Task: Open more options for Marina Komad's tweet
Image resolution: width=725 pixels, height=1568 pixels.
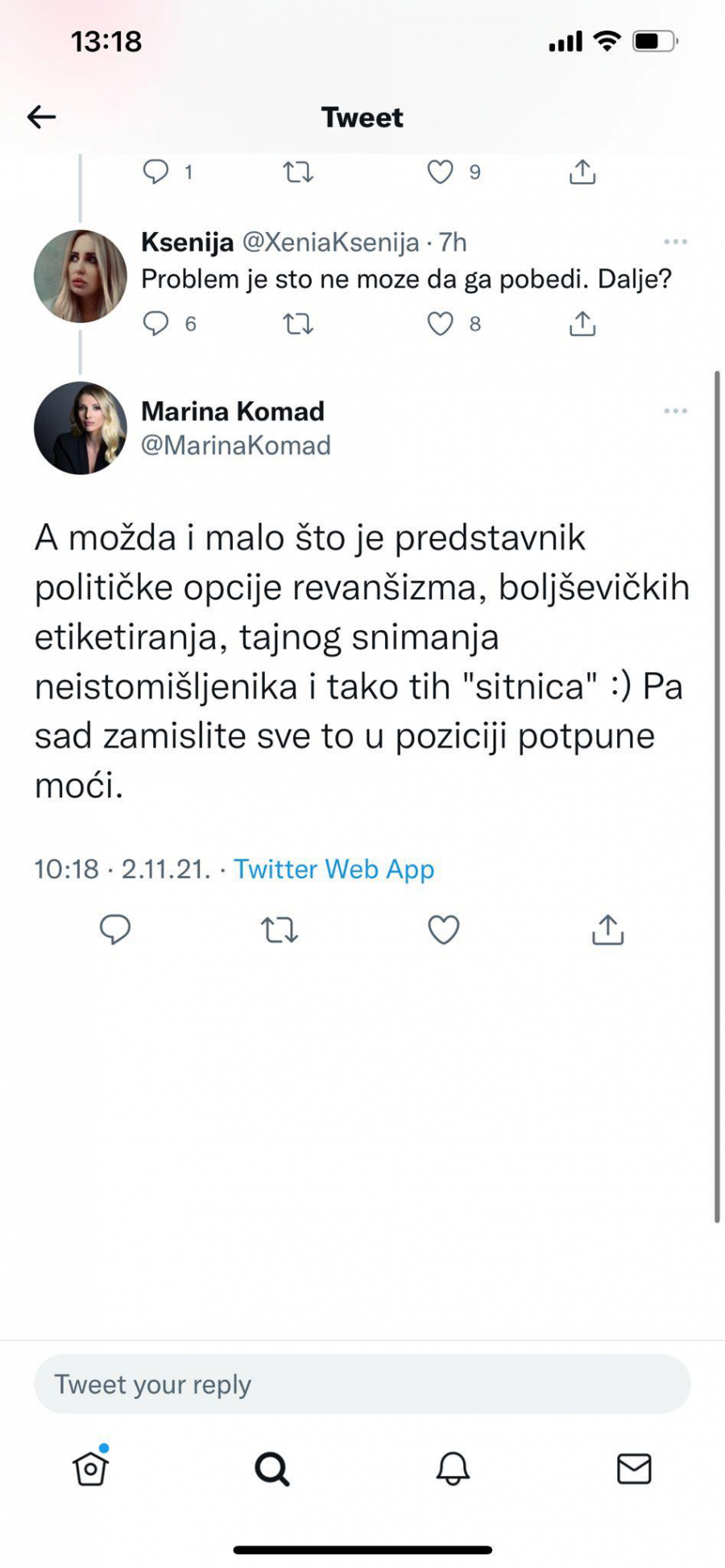Action: pos(677,411)
